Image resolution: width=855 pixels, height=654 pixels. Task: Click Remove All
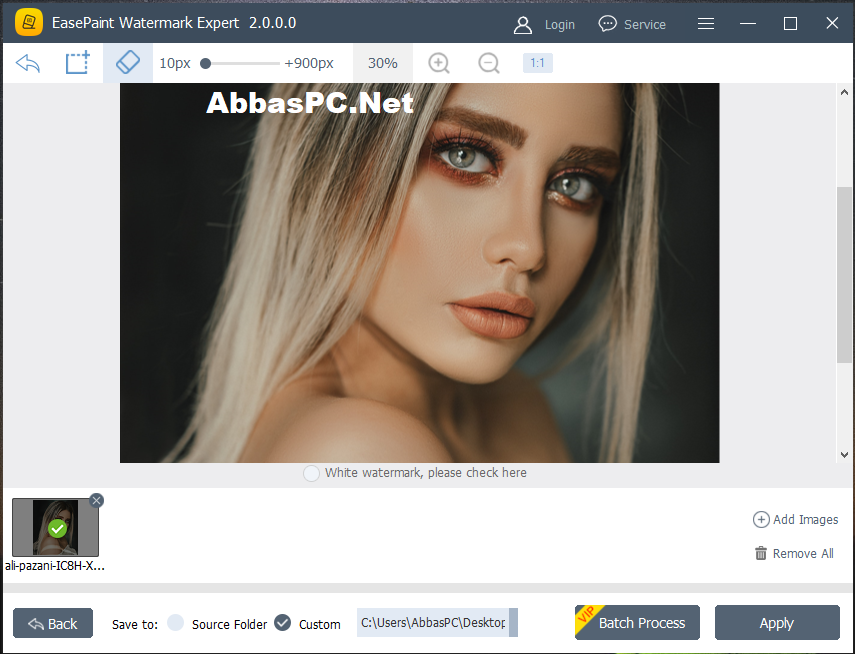click(x=794, y=554)
